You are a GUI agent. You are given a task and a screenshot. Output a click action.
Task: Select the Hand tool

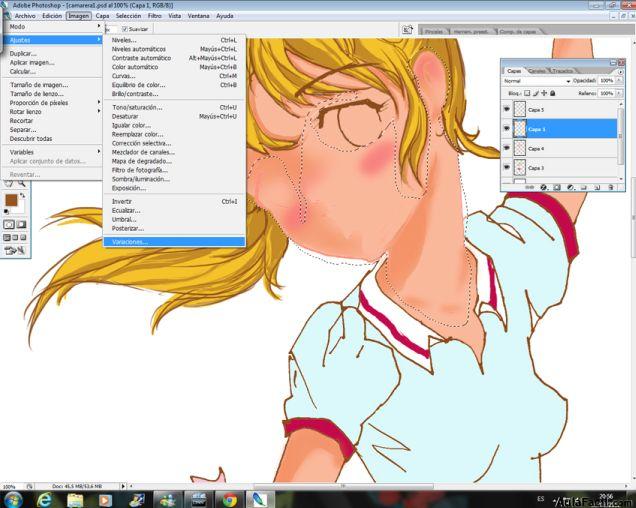[x=8, y=184]
